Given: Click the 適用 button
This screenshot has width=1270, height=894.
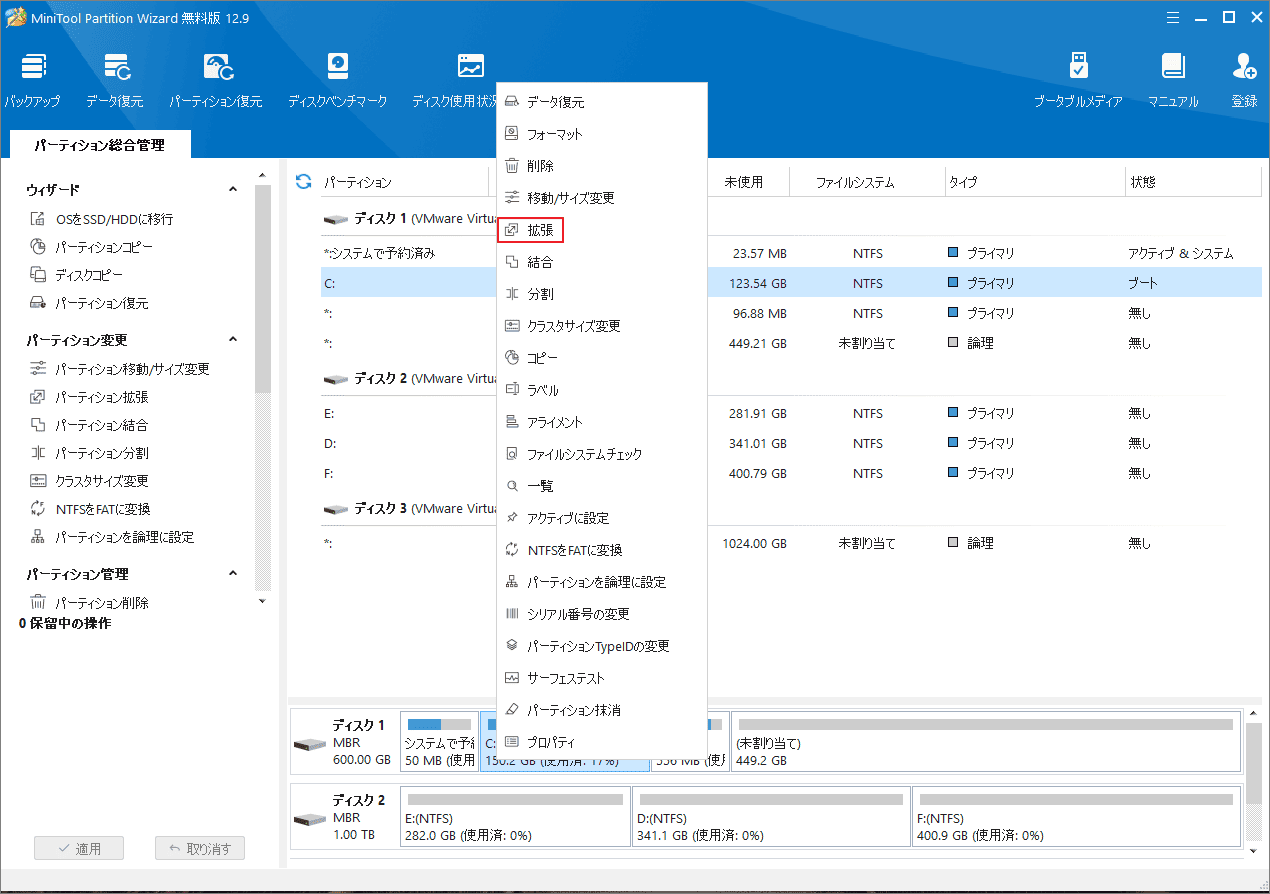Looking at the screenshot, I should 79,848.
